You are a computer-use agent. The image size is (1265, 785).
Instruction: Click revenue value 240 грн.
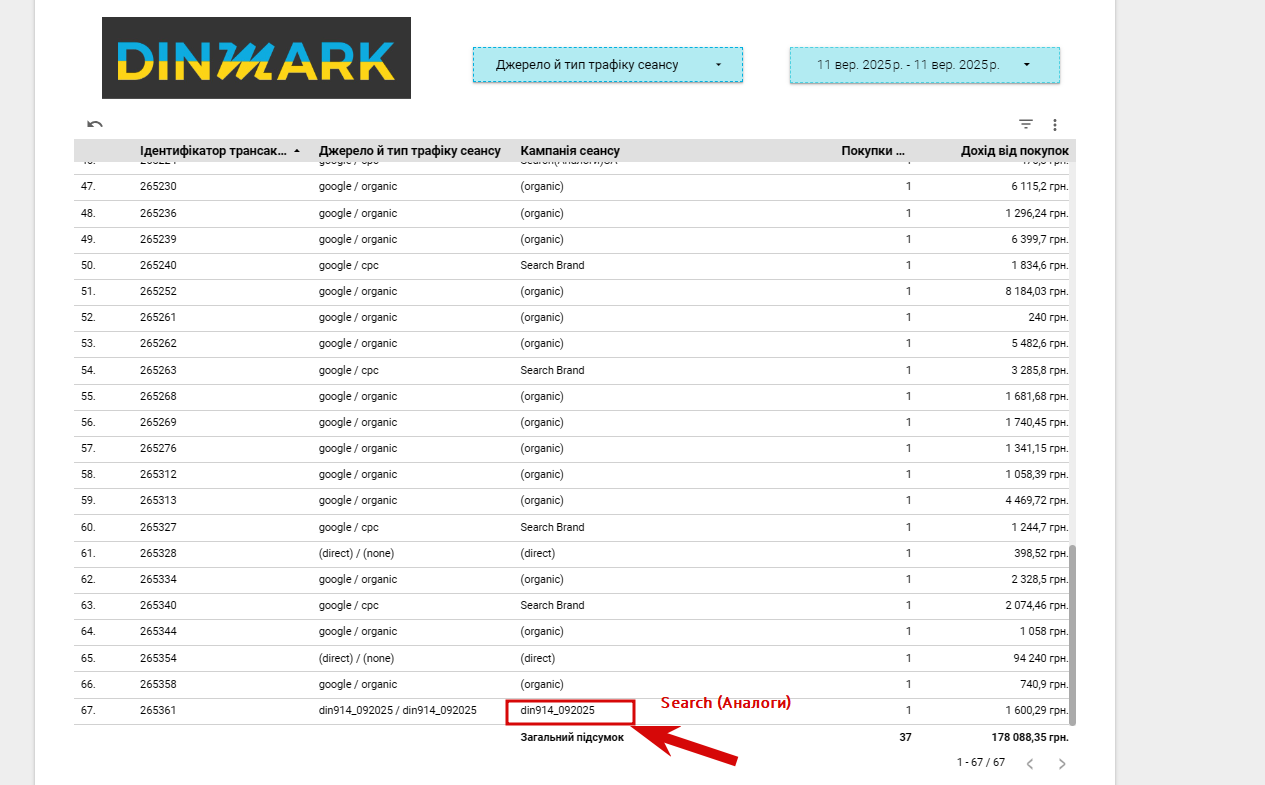(x=1048, y=317)
